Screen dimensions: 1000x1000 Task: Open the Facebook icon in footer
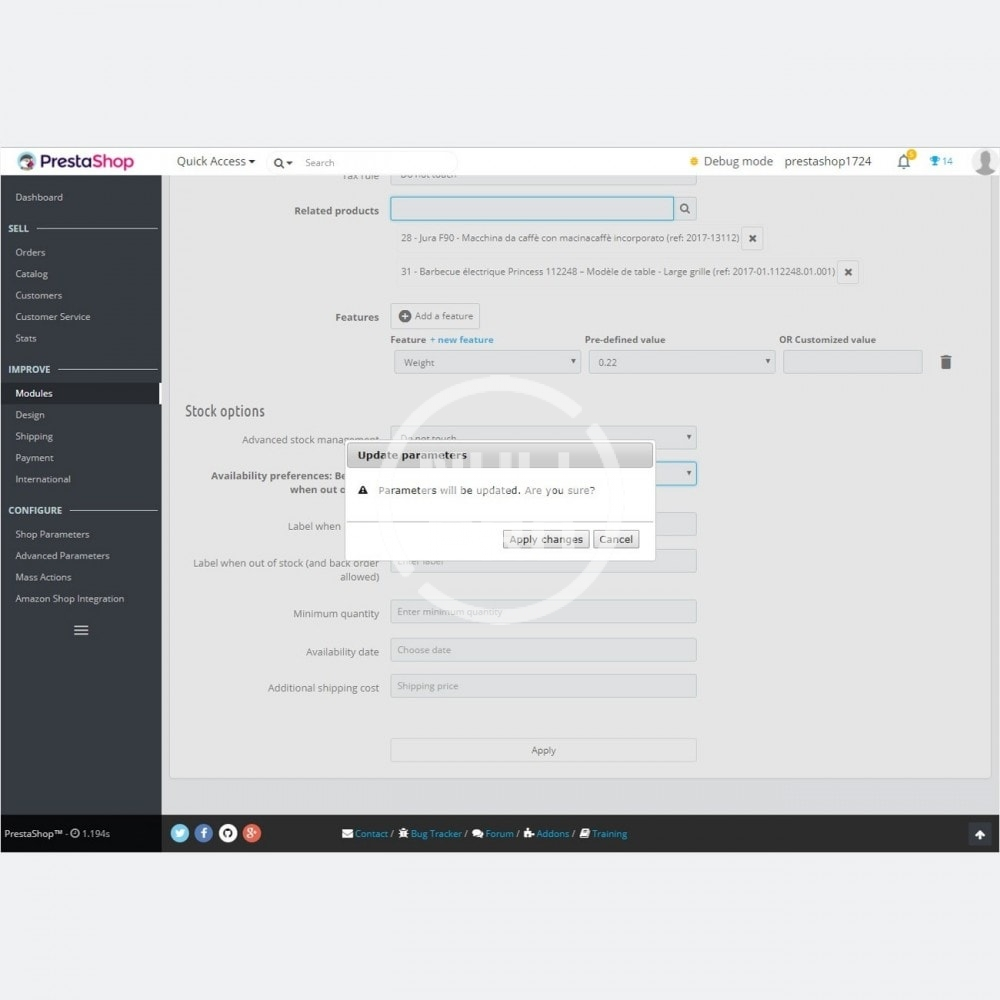point(204,833)
